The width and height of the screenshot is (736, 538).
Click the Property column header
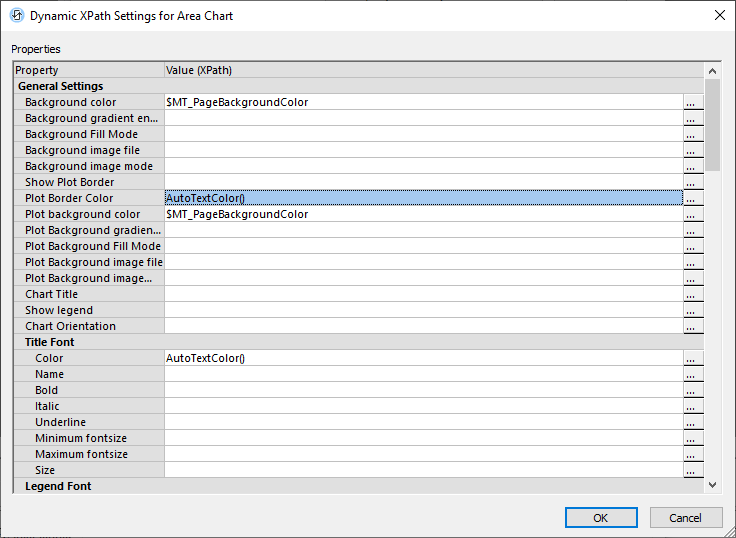pyautogui.click(x=88, y=70)
